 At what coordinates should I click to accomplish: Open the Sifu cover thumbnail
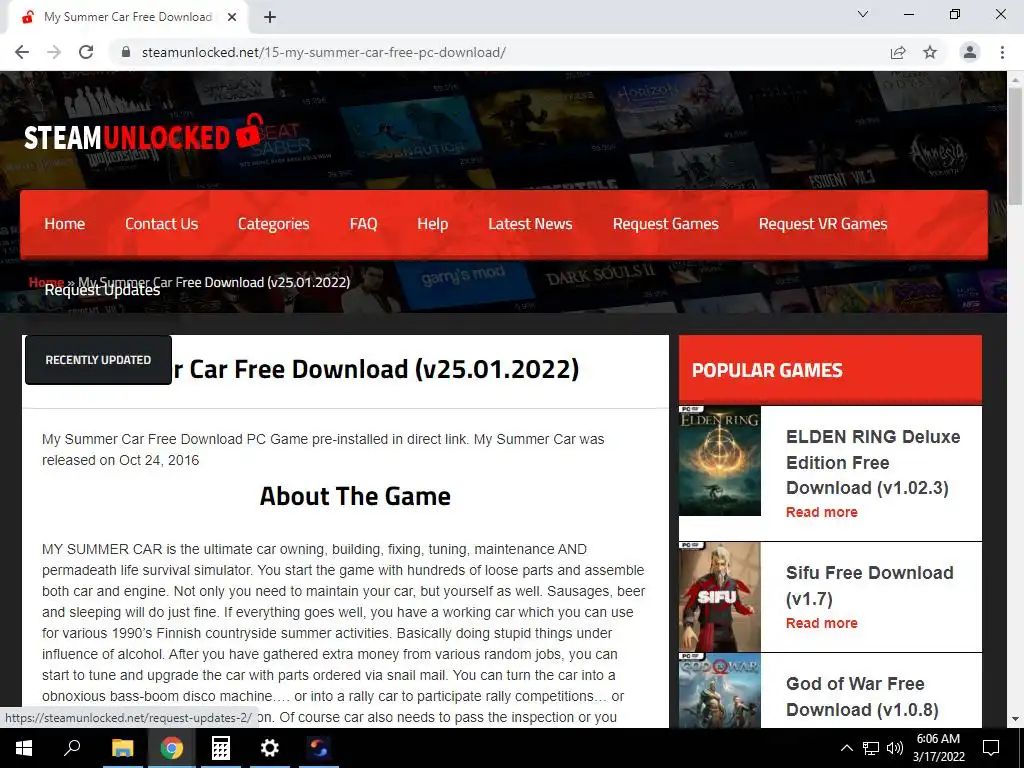[x=720, y=597]
